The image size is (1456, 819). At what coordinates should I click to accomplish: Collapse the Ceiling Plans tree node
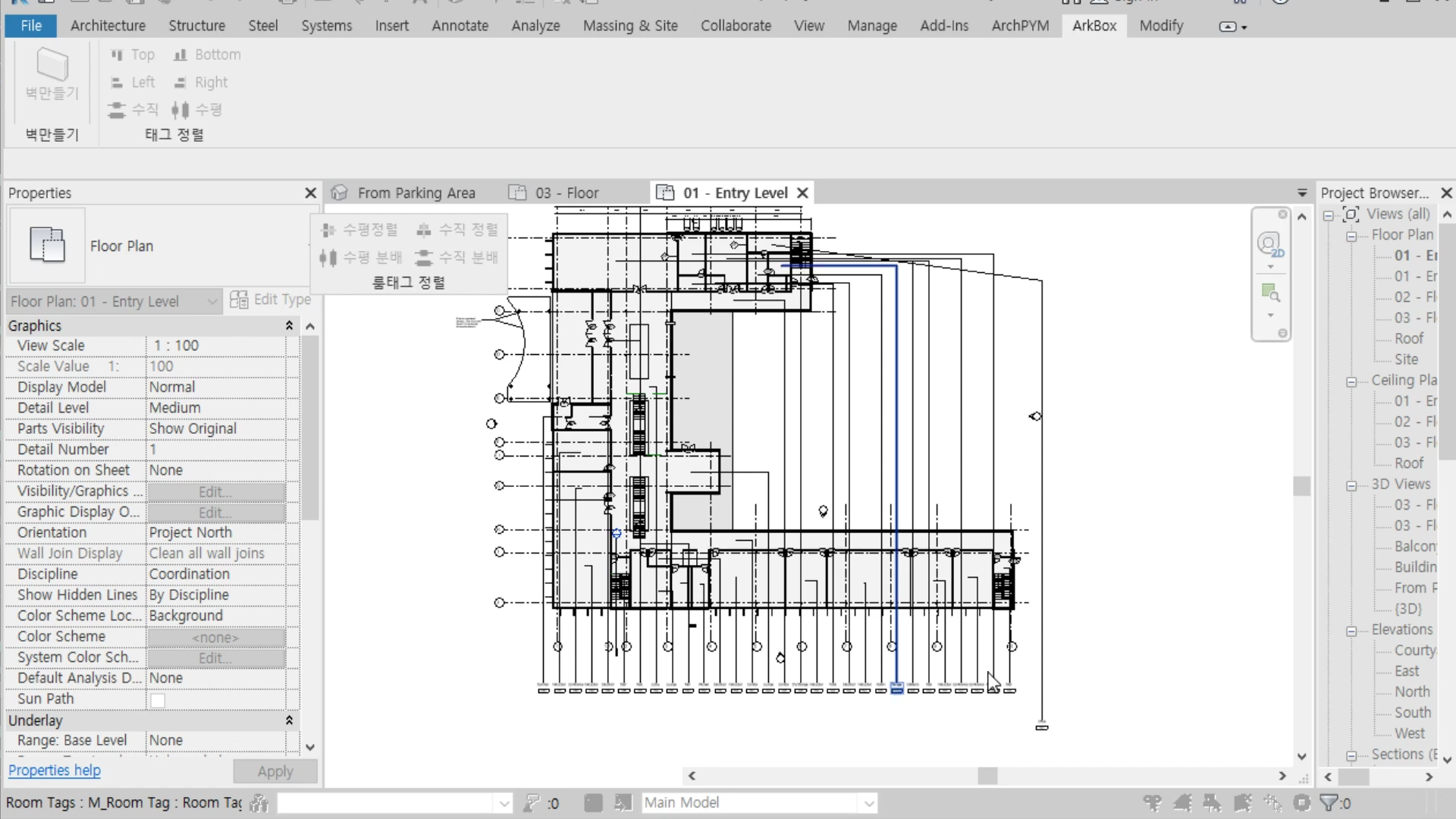click(x=1351, y=381)
